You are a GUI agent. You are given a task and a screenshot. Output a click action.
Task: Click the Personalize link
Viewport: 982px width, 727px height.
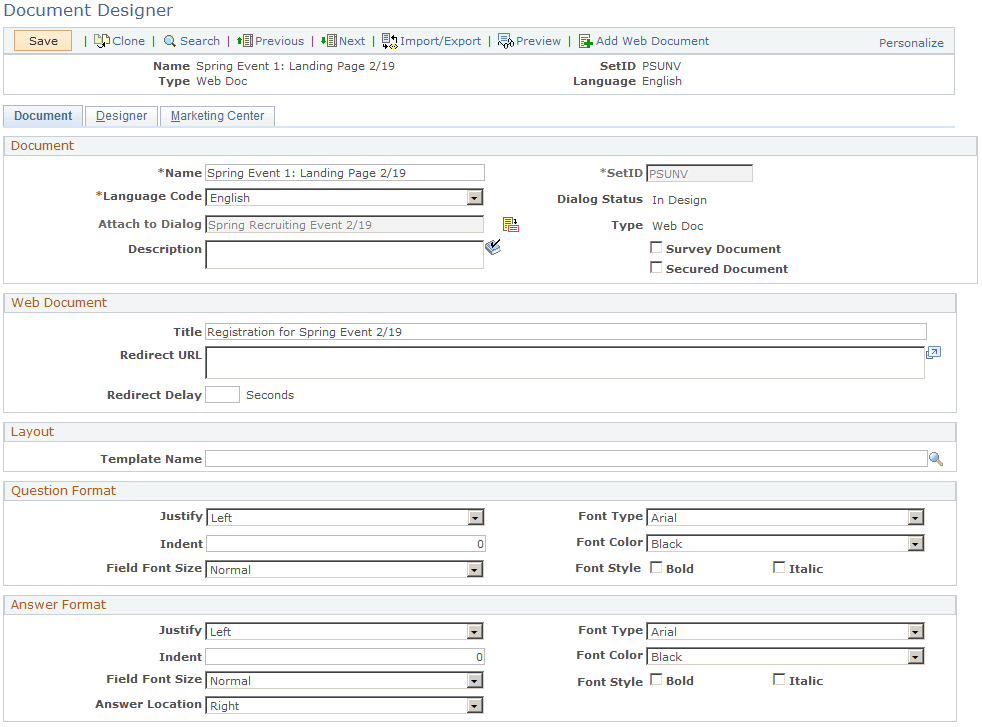[x=911, y=43]
